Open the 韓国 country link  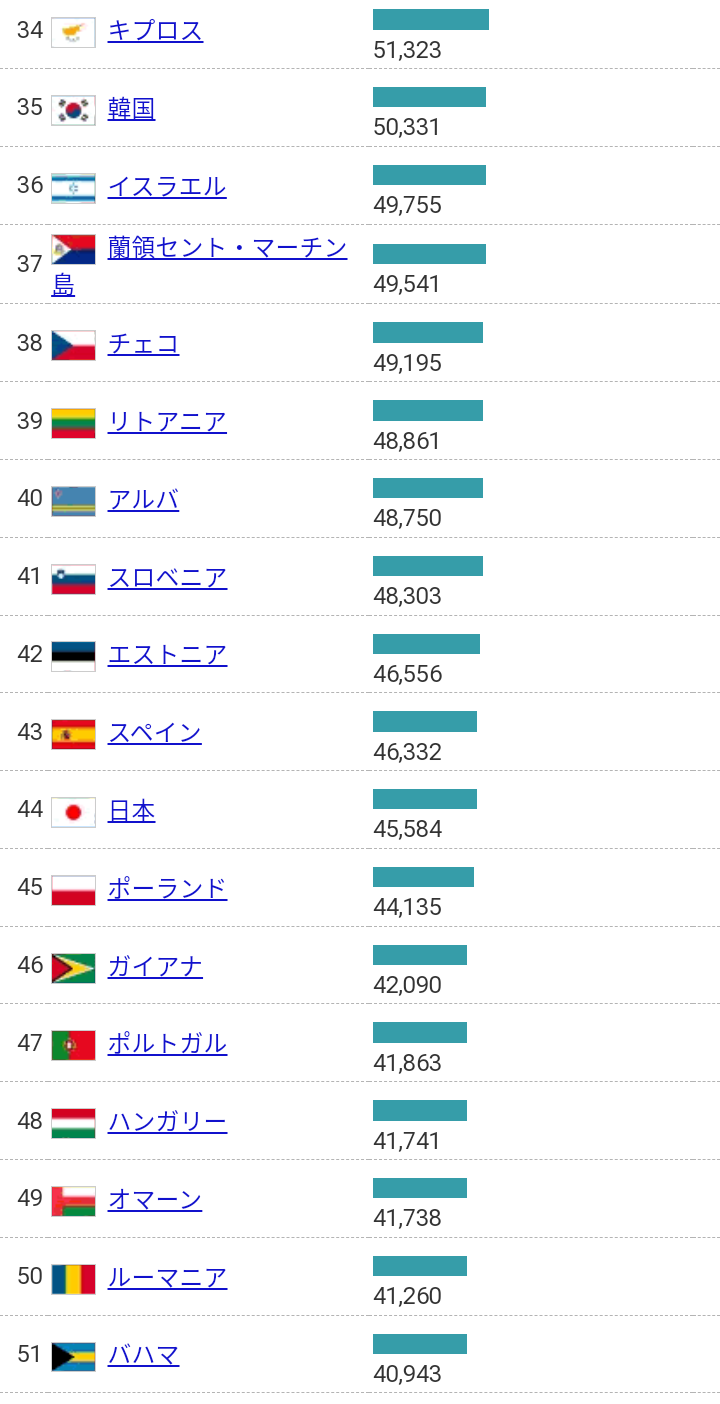131,109
